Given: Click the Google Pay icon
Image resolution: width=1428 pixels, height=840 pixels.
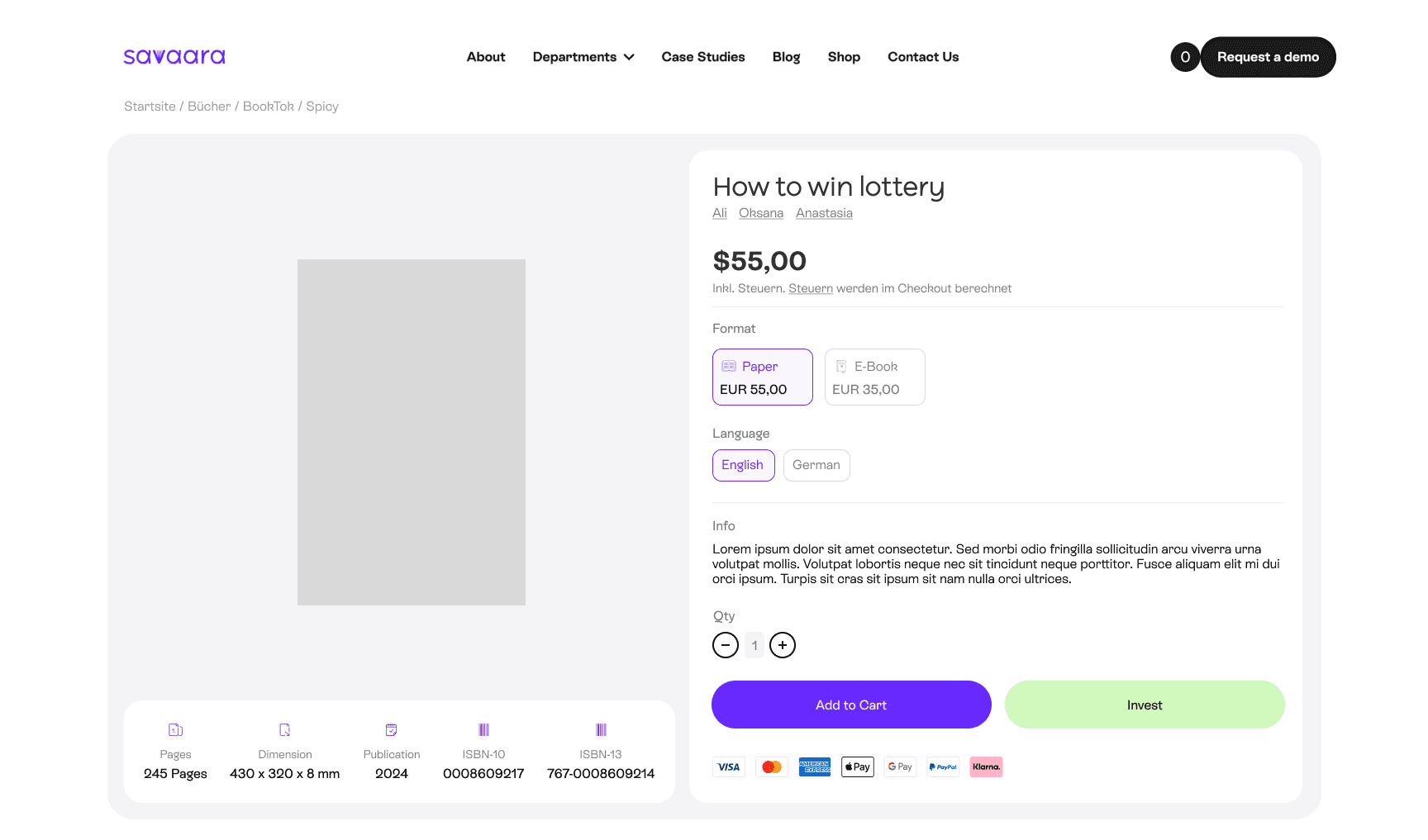Looking at the screenshot, I should pyautogui.click(x=901, y=767).
